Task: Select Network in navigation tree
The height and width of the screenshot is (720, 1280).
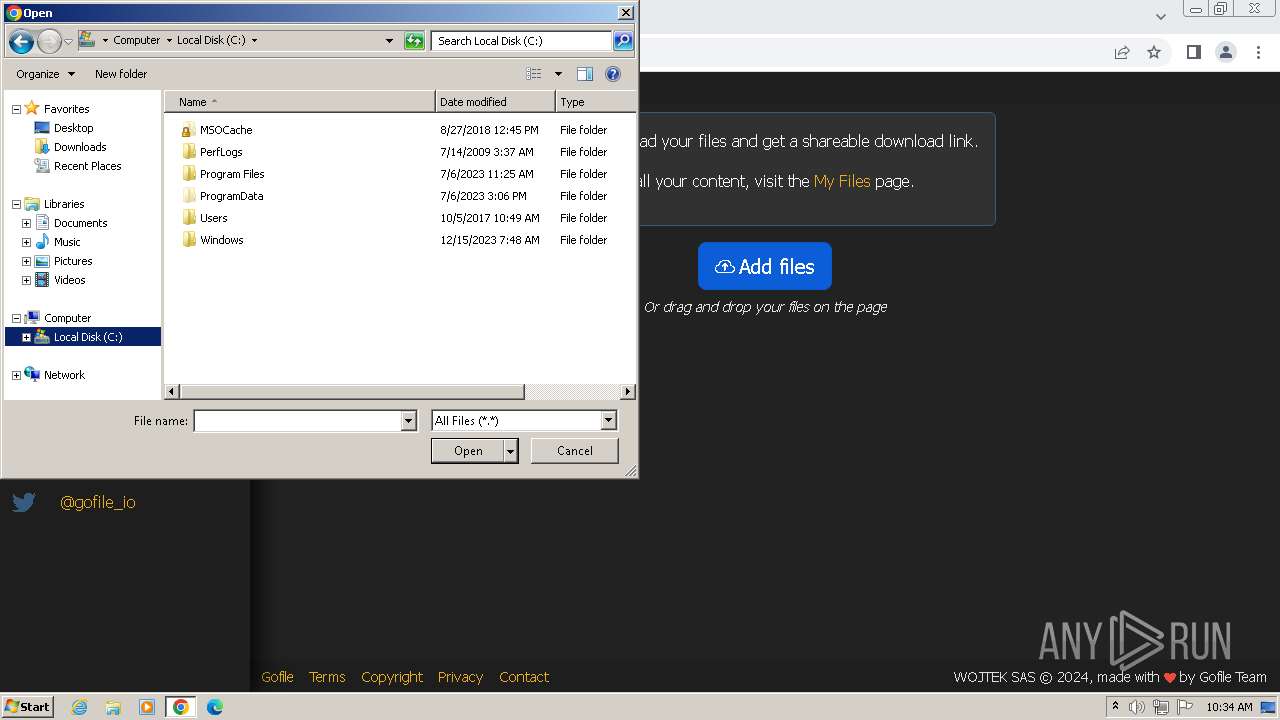Action: pos(64,375)
